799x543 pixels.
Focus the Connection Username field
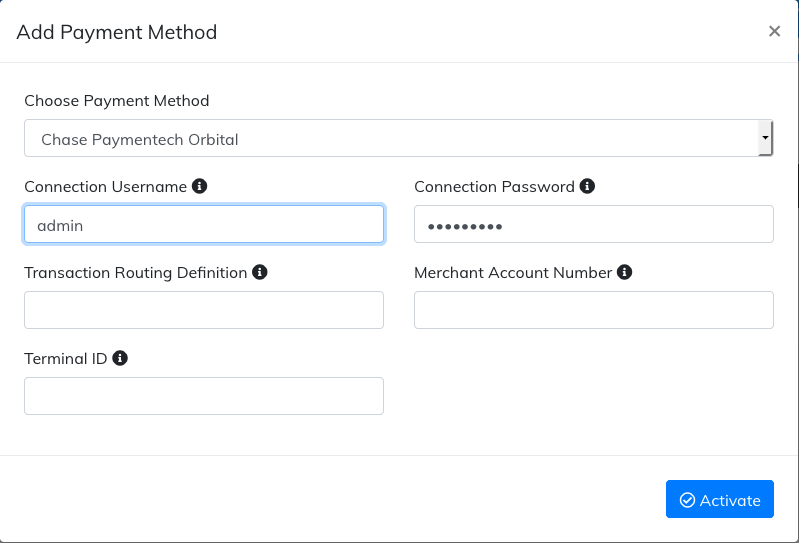click(x=204, y=224)
